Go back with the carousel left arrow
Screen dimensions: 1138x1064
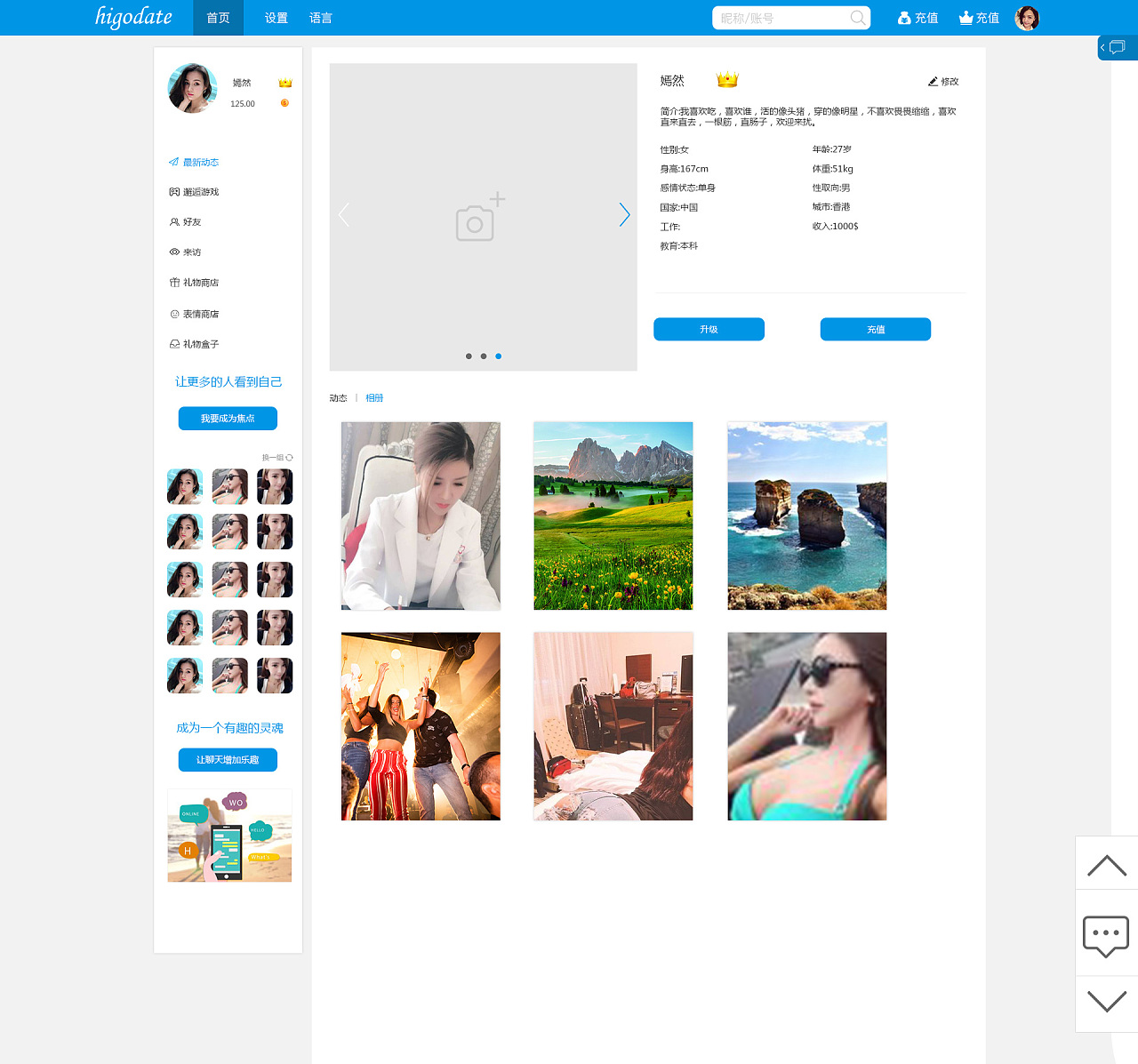tap(343, 214)
